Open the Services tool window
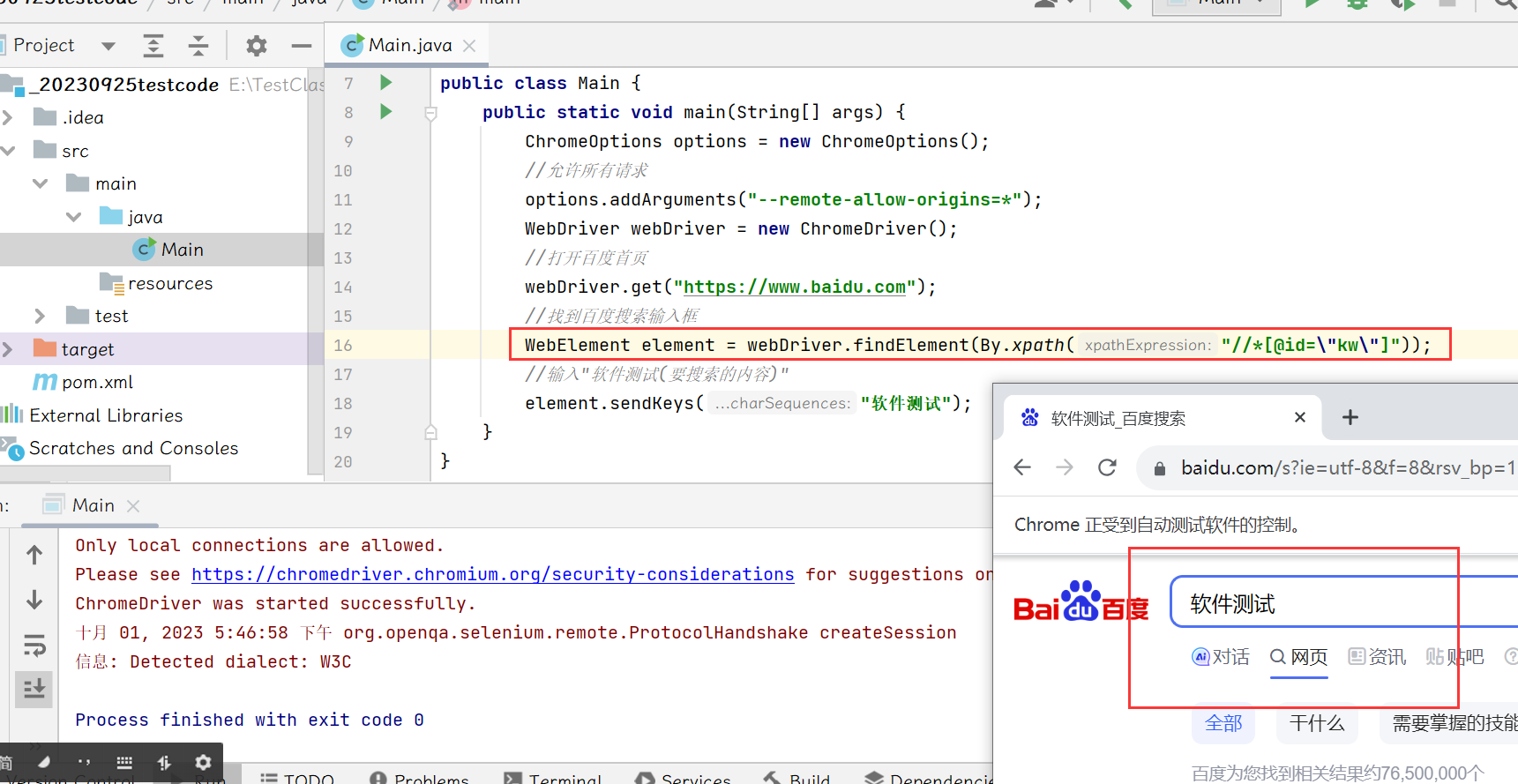Viewport: 1518px width, 784px height. (x=683, y=779)
